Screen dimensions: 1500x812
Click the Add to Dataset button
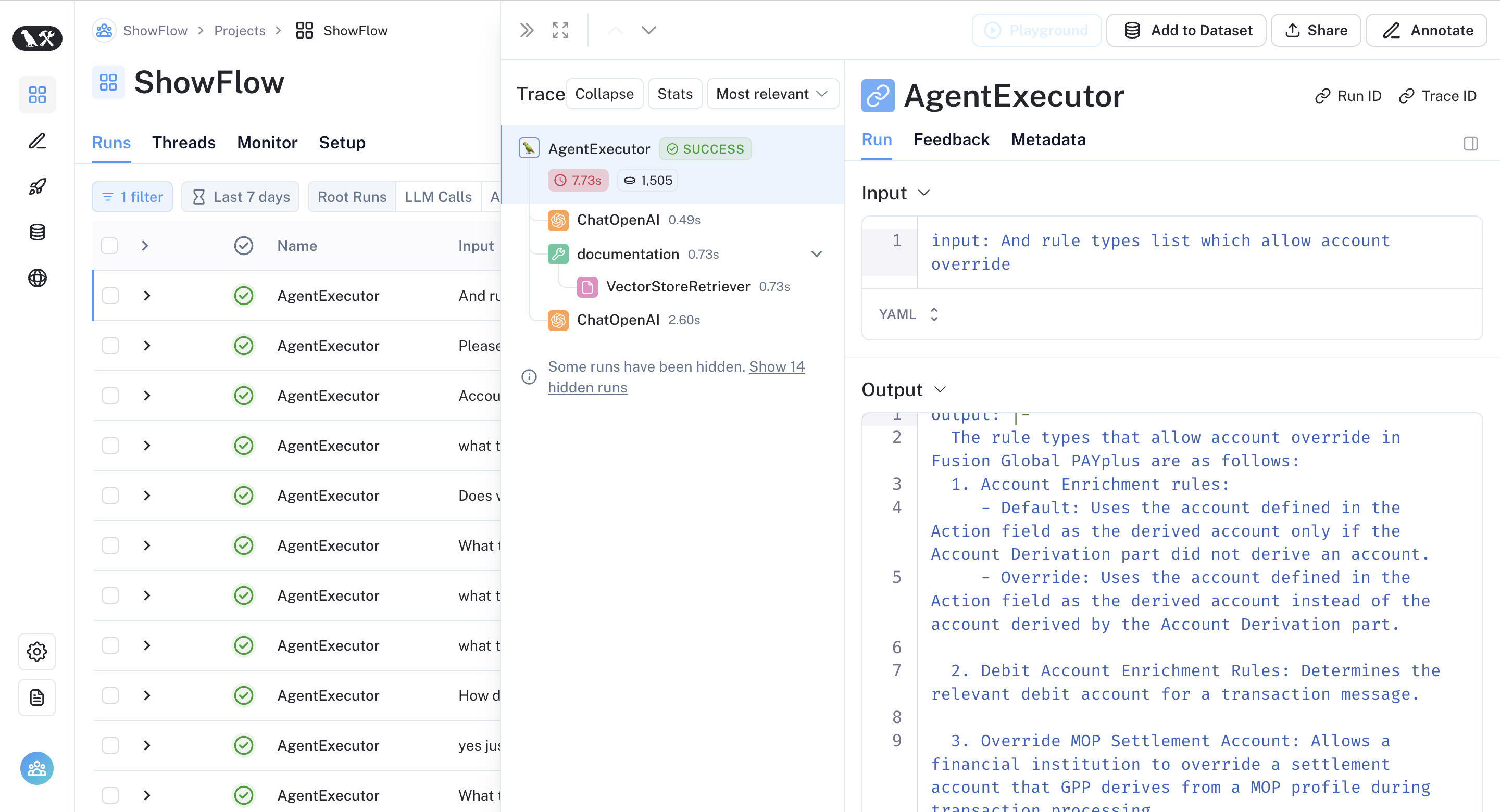tap(1186, 30)
